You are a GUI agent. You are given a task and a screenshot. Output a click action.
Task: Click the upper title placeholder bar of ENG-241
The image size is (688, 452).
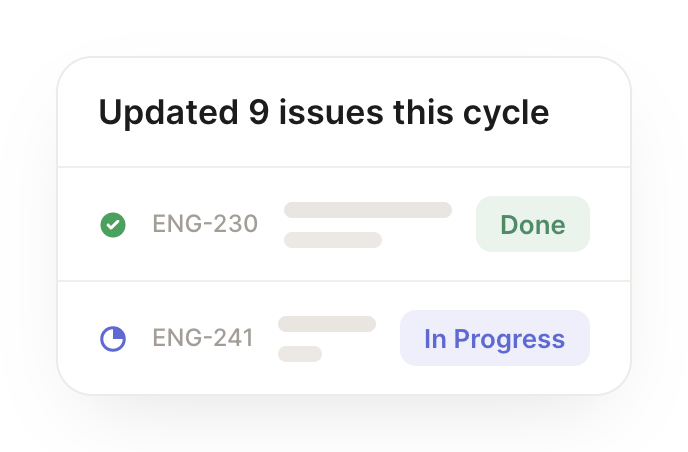[327, 324]
